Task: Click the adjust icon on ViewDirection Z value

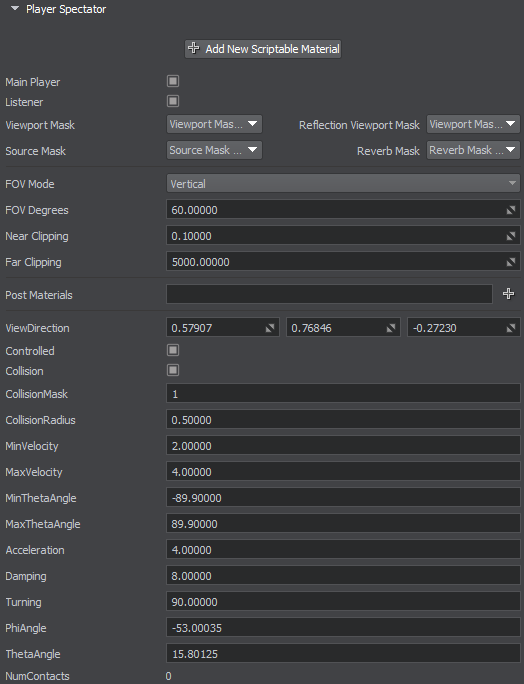Action: pos(510,328)
